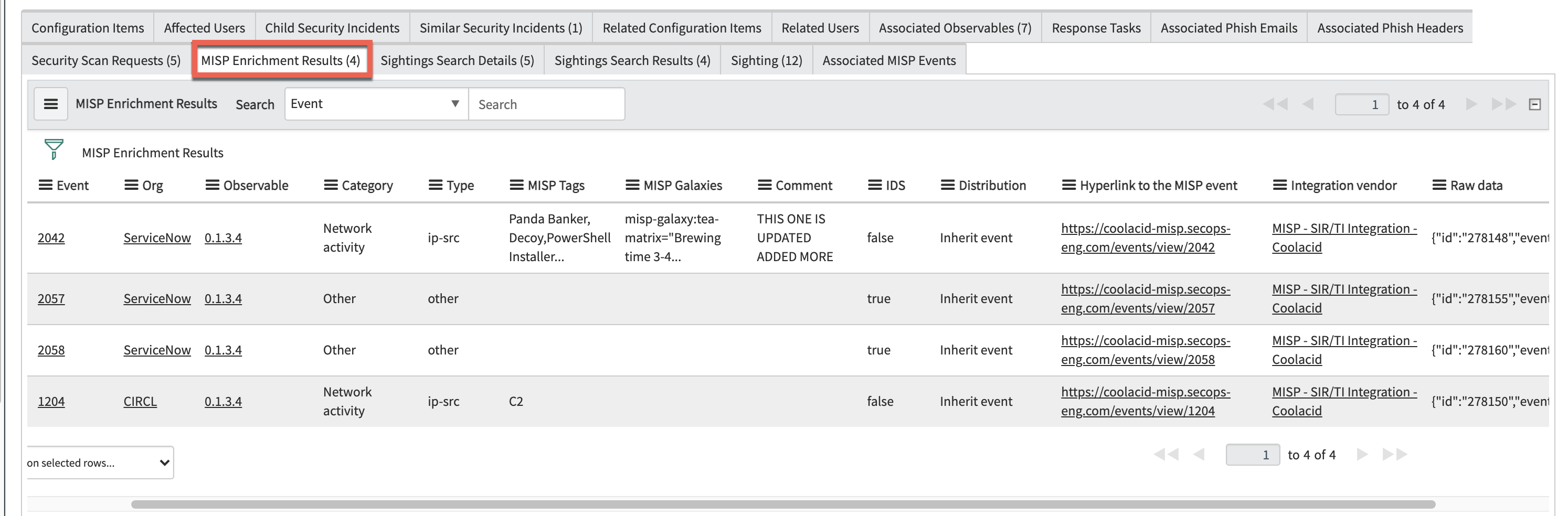Switch to Security Scan Requests (5) tab
1568x516 pixels.
(x=106, y=60)
